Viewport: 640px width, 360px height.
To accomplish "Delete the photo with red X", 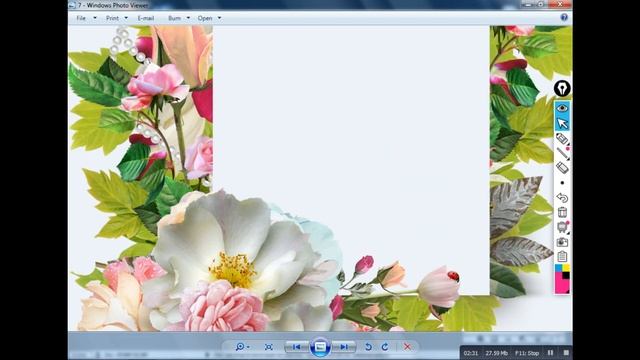I will click(x=407, y=347).
